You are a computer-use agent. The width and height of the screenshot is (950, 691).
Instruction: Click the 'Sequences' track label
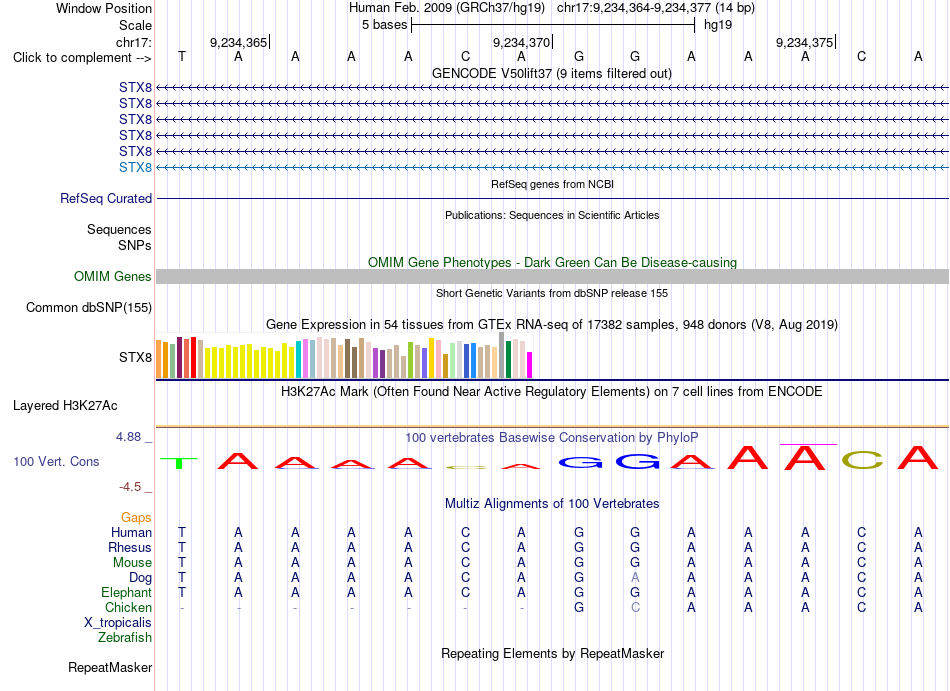119,230
